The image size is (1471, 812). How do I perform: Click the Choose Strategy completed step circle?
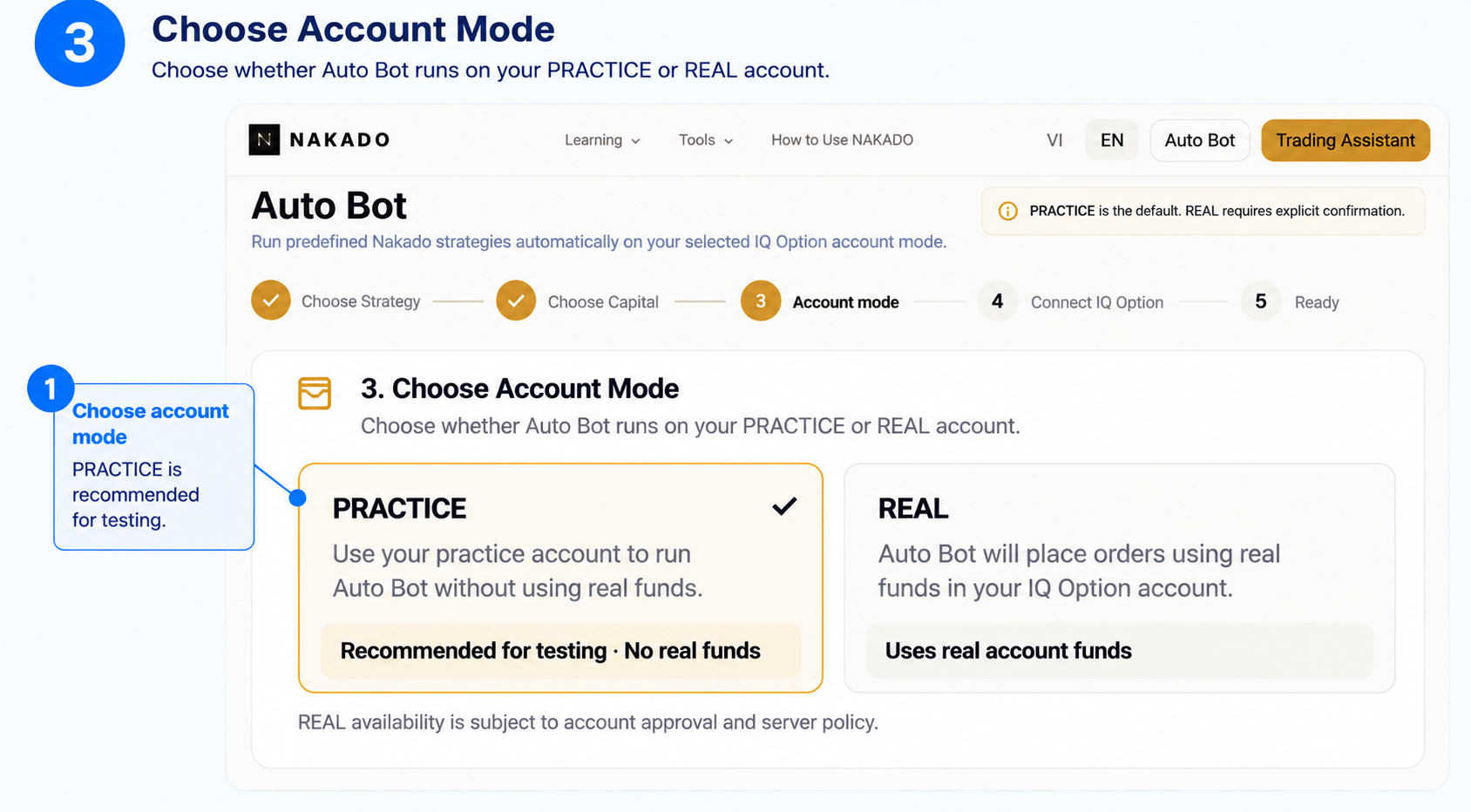coord(271,301)
